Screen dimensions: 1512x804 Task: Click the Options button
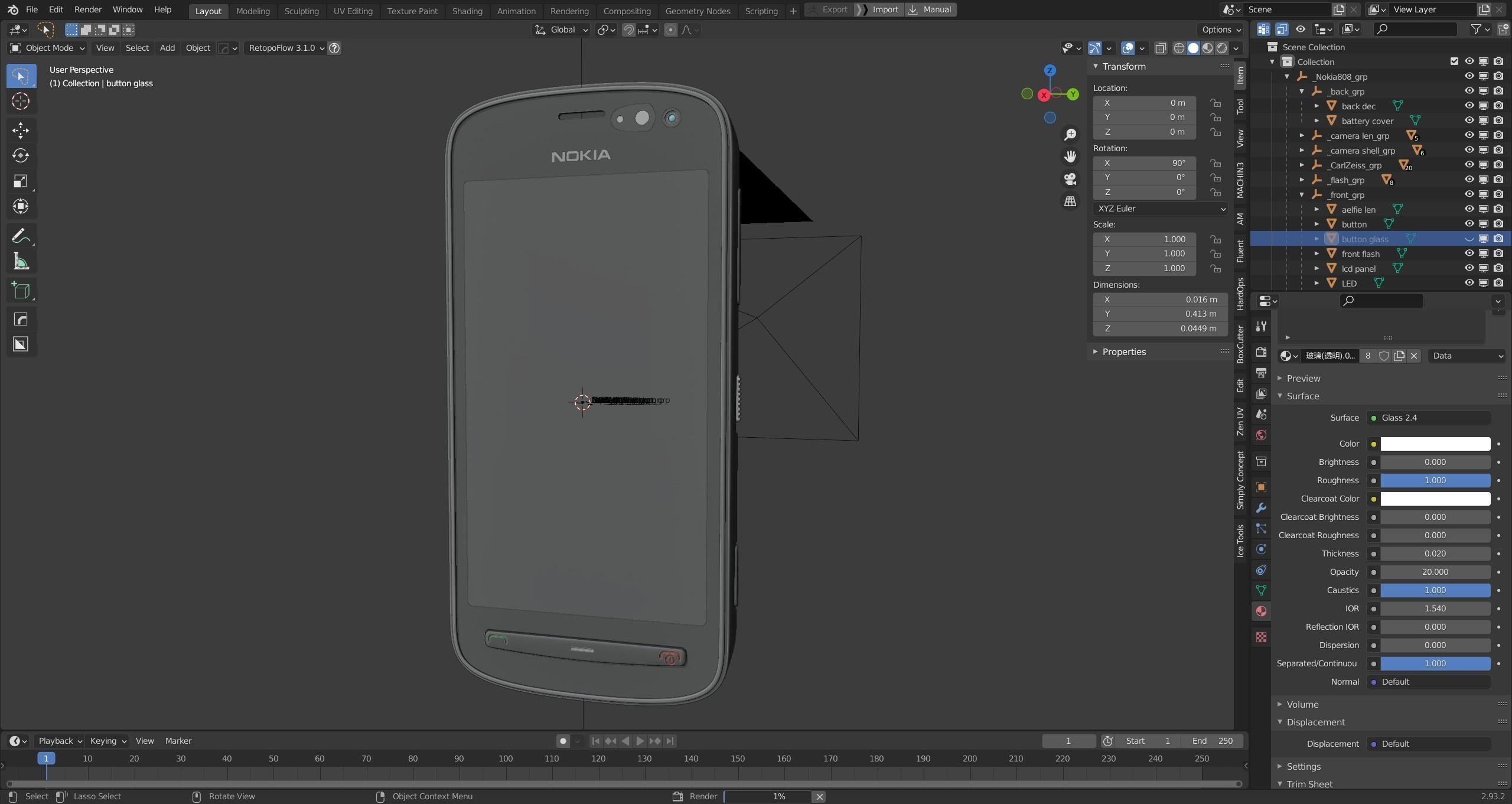point(1221,30)
